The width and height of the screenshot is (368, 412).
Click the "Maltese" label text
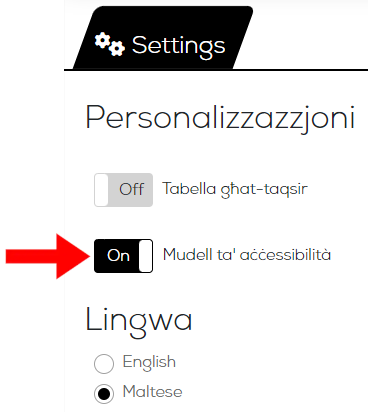coord(153,392)
